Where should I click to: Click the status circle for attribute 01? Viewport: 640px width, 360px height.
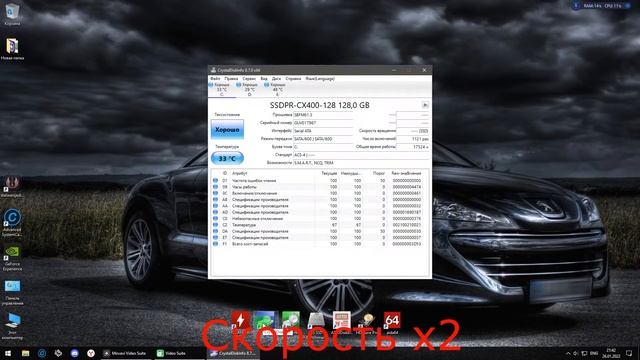click(x=216, y=180)
